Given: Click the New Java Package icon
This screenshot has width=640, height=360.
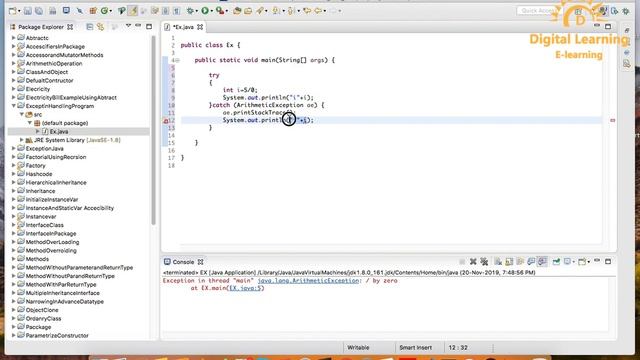Looking at the screenshot, I should point(93,11).
